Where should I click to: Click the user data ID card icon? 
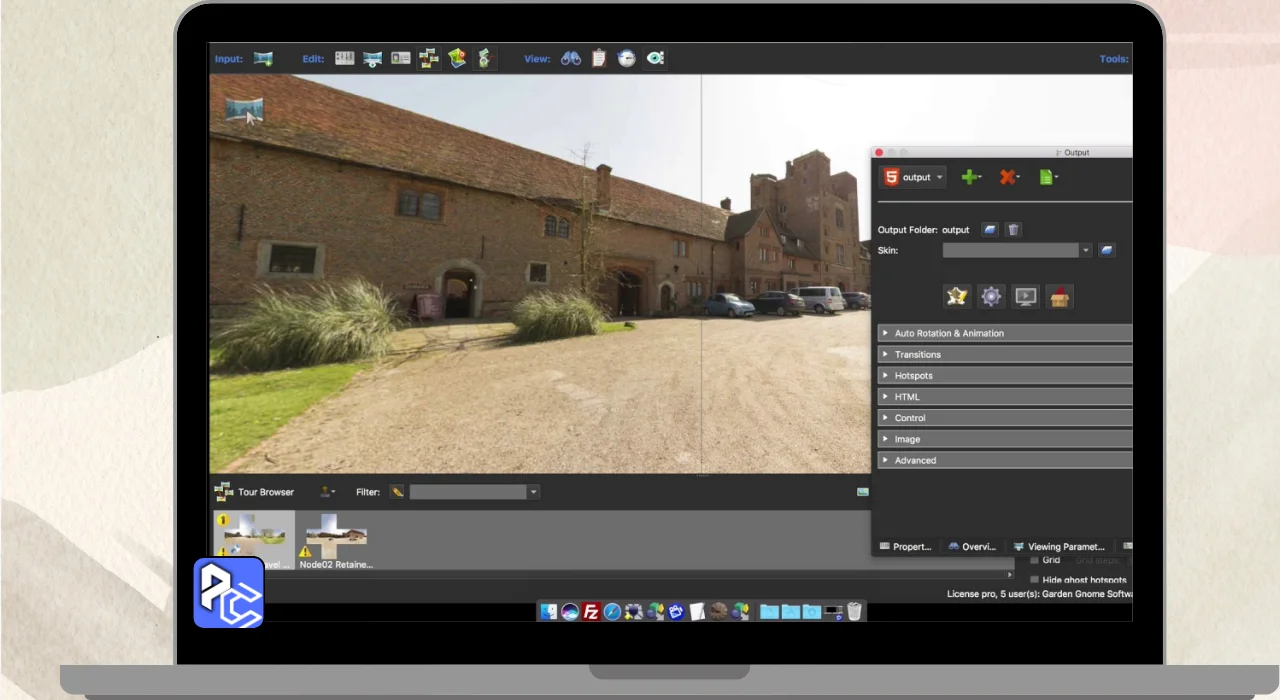(401, 59)
